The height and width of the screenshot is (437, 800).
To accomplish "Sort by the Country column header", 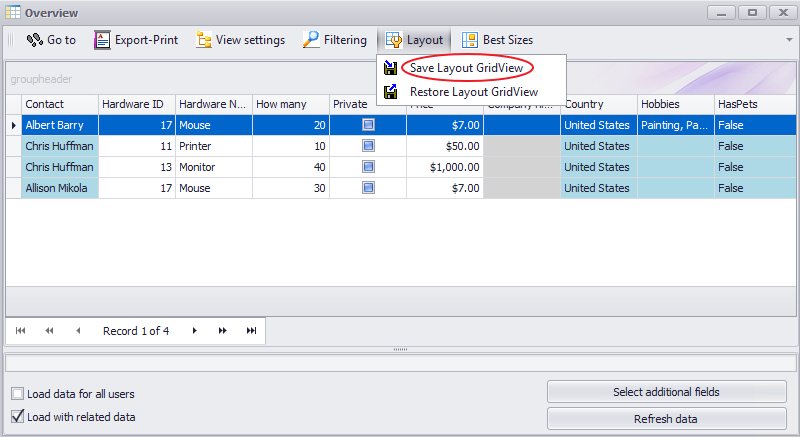I will 598,104.
